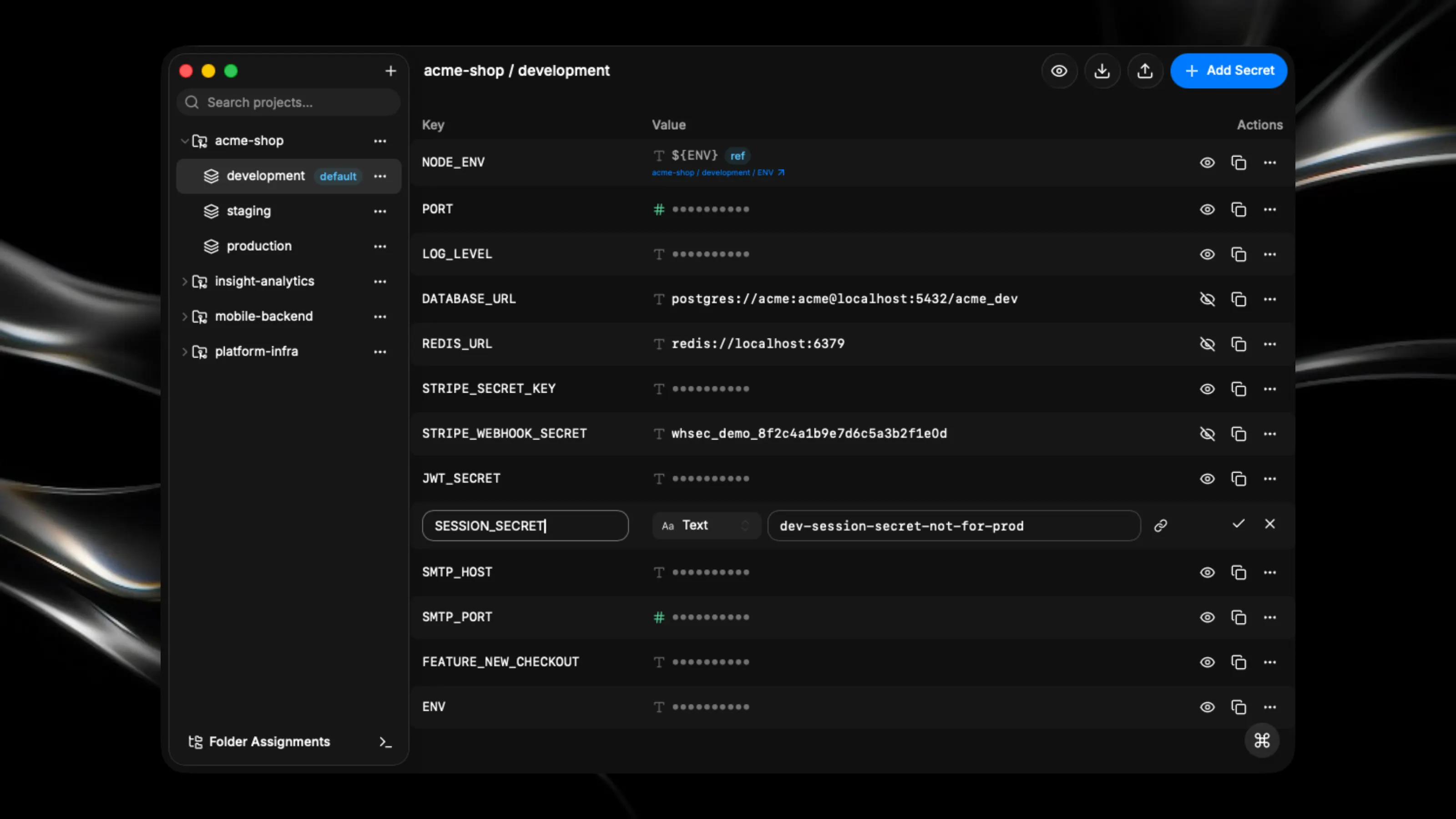Open more options for production environment
The image size is (1456, 819).
click(380, 247)
